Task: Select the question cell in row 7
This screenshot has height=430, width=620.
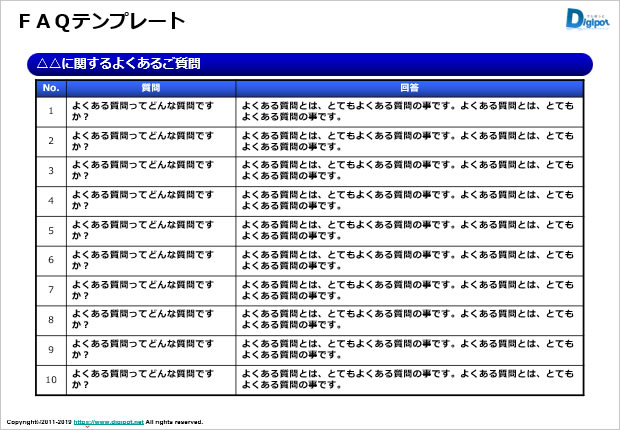Action: (x=151, y=290)
